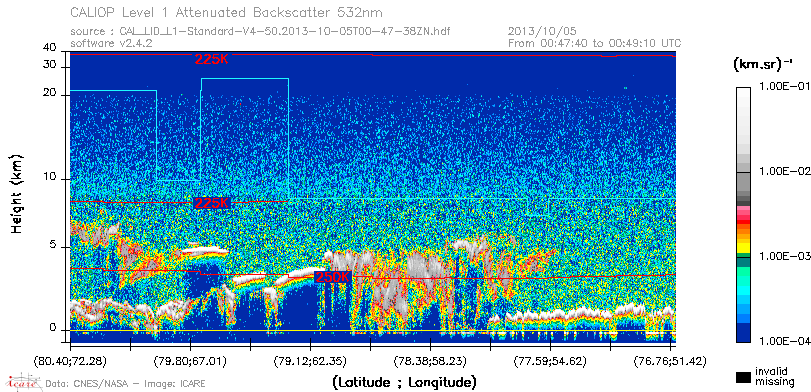This screenshot has height=392, width=811.
Task: Click the x-axis label '(78.38;58.23)'
Action: click(430, 360)
